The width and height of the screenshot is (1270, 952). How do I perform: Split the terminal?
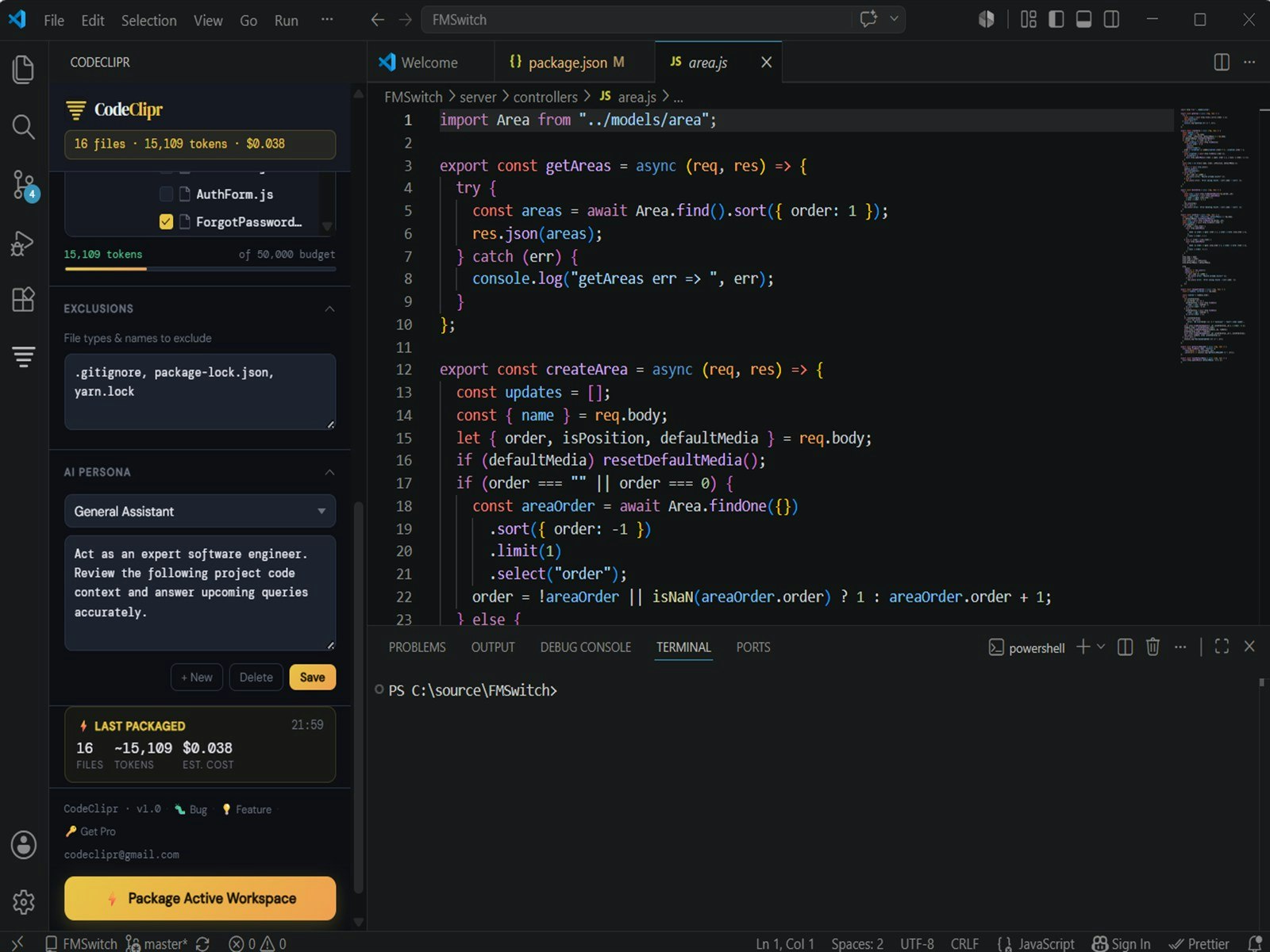pos(1125,647)
